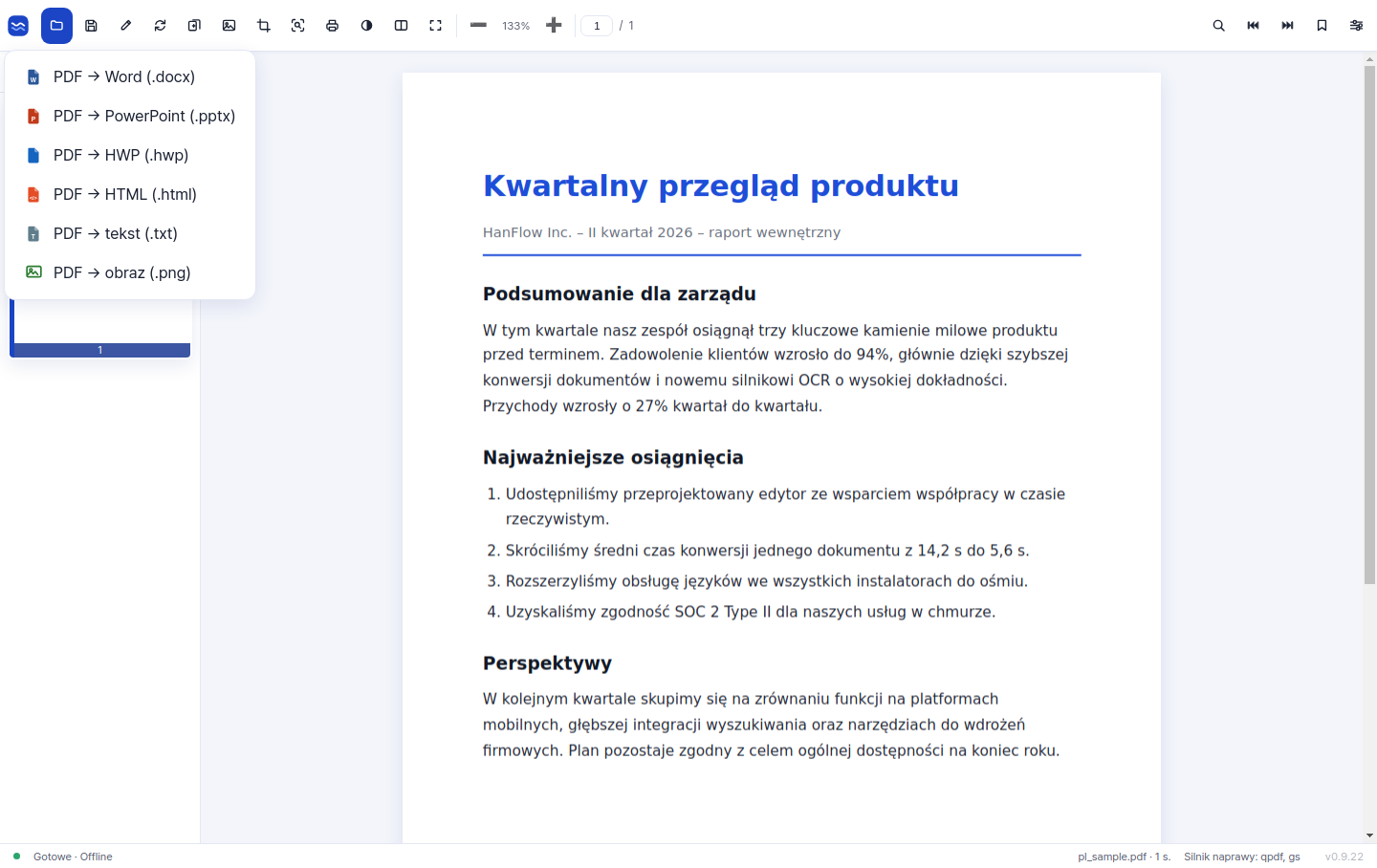Click the title 'Kwartalny przegląd produktu'
This screenshot has height=868, width=1377.
tap(721, 185)
